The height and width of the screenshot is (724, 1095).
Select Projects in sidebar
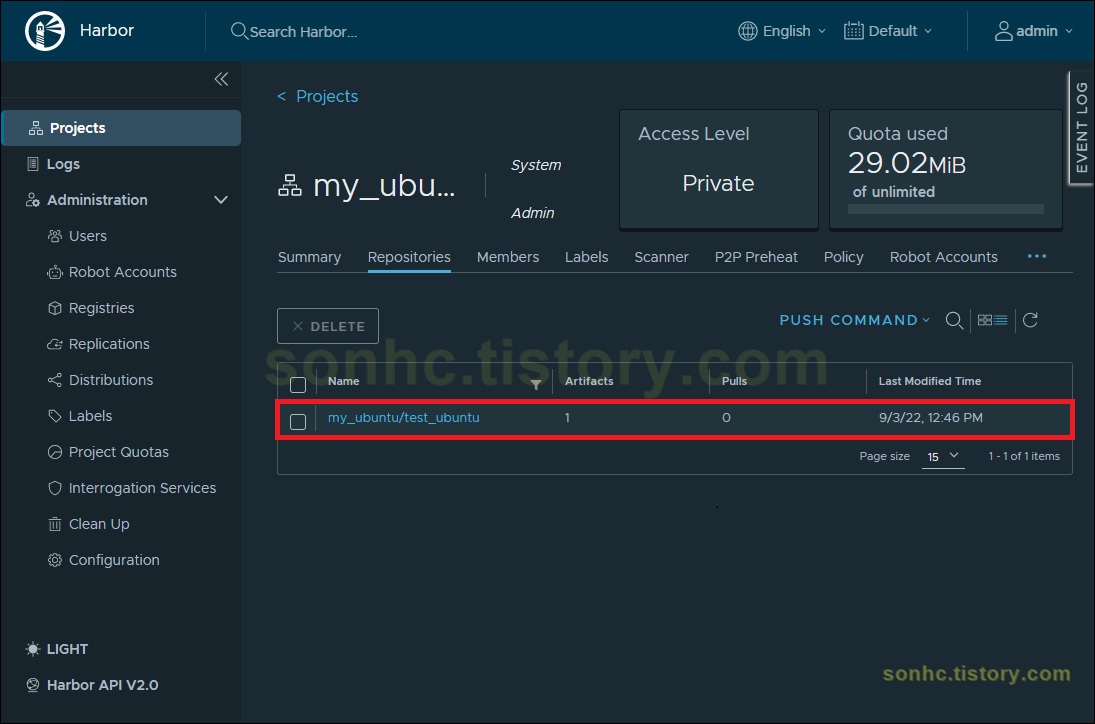[122, 128]
